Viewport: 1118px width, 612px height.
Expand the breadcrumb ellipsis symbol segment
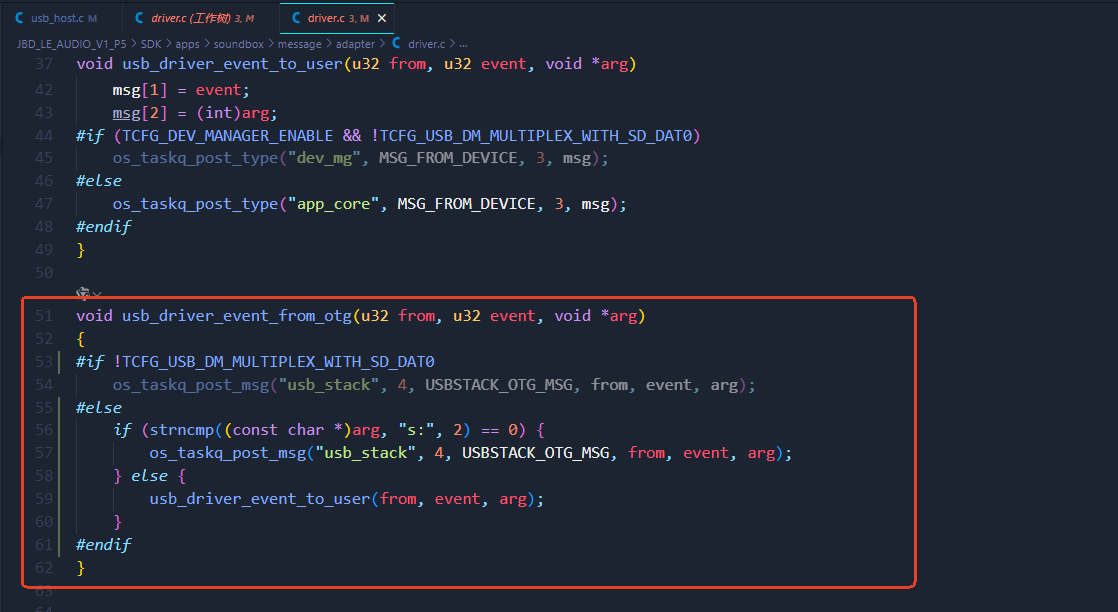(x=463, y=44)
